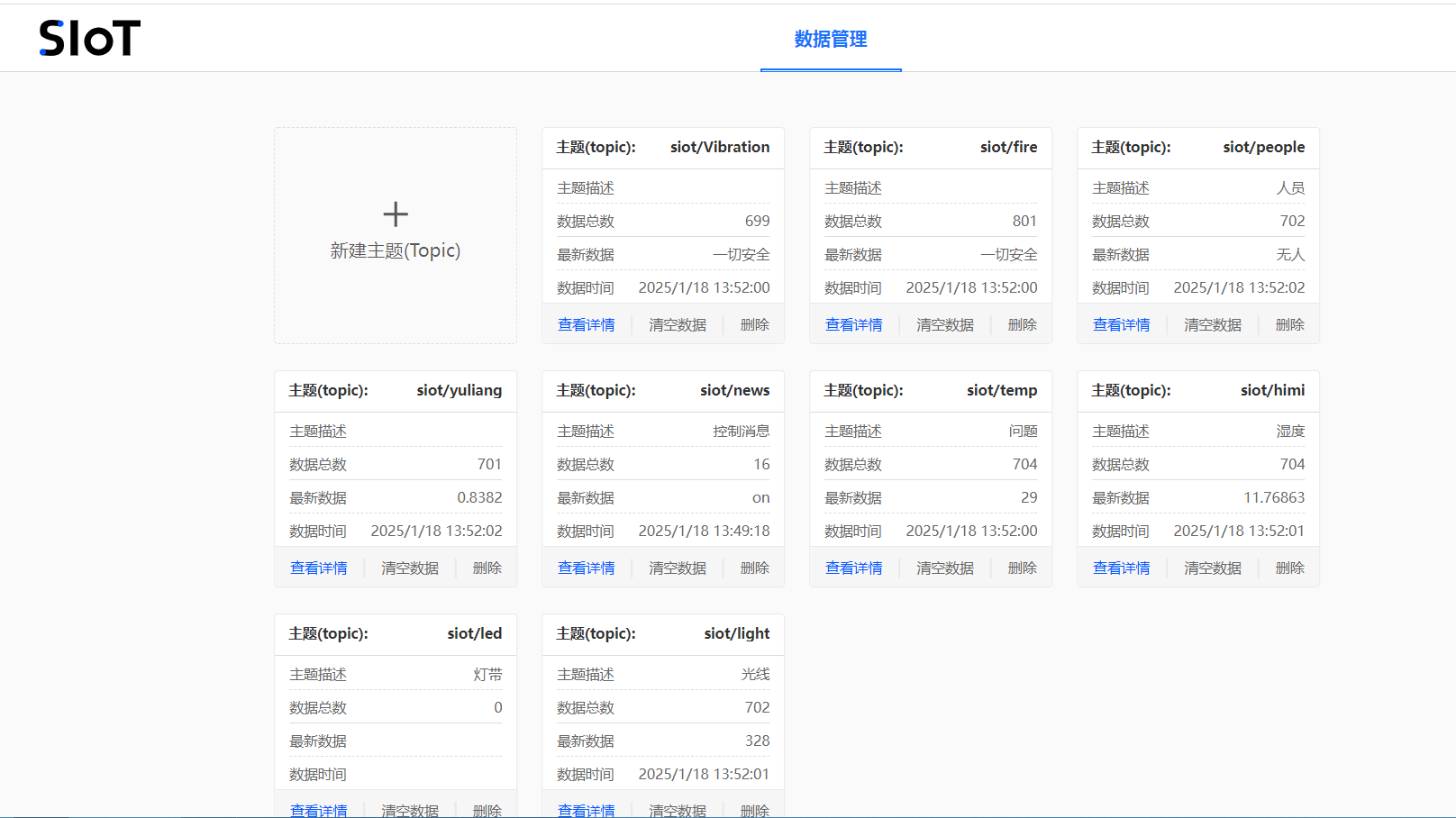Click the siot/led topic title
This screenshot has width=1456, height=818.
pyautogui.click(x=475, y=633)
